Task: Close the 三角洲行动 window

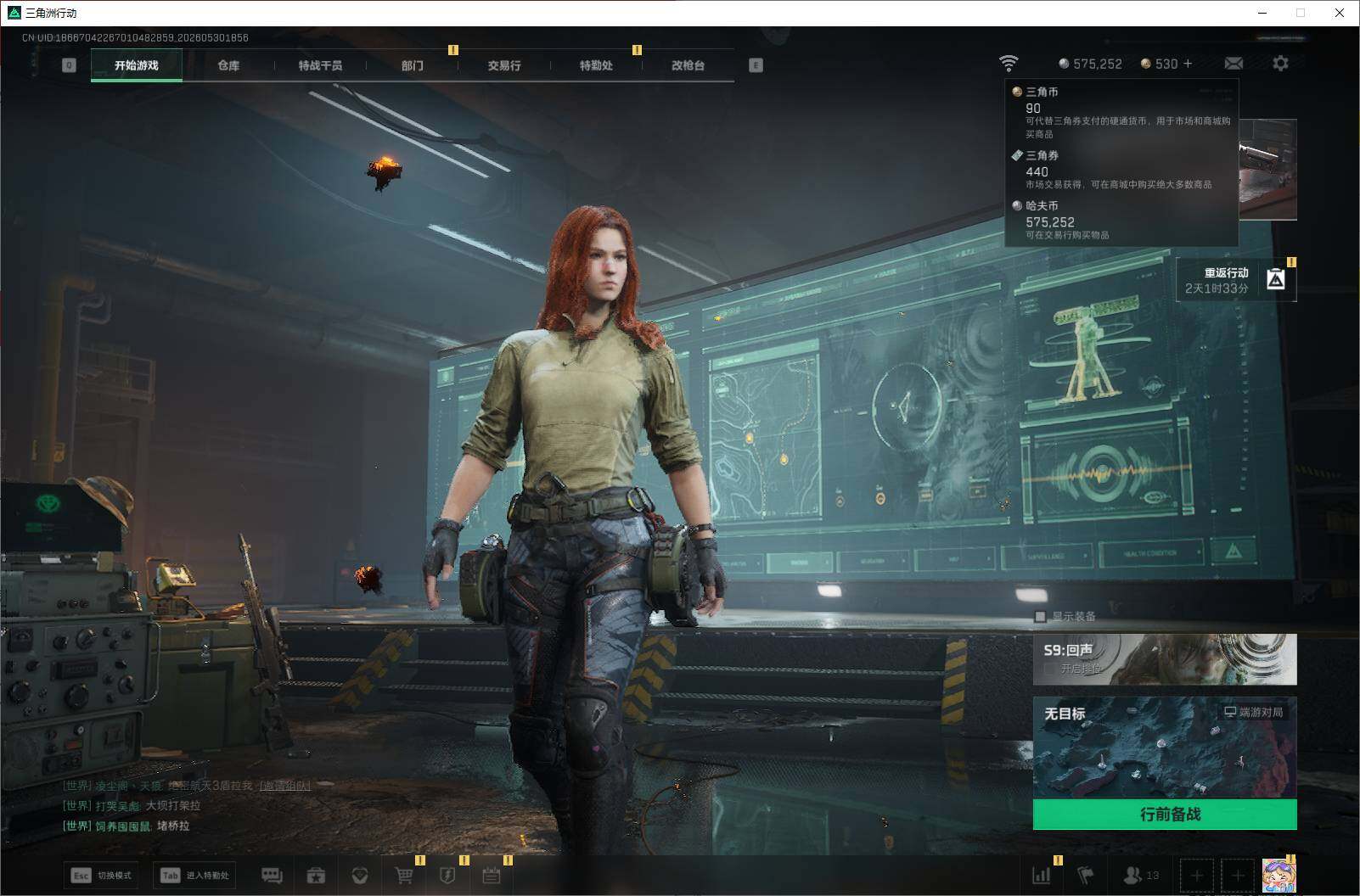Action: tap(1340, 13)
